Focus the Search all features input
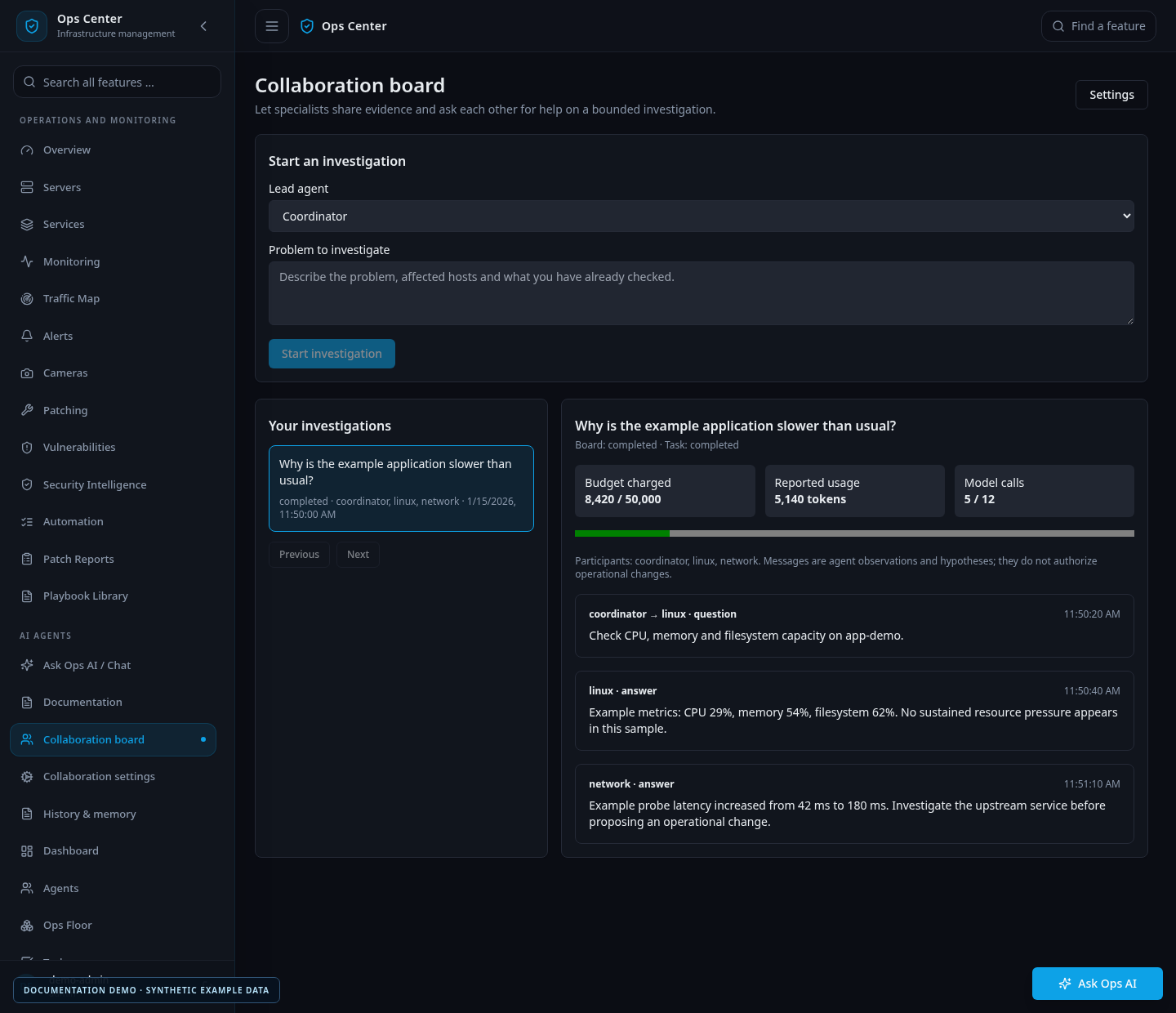This screenshot has width=1176, height=1013. click(x=117, y=82)
